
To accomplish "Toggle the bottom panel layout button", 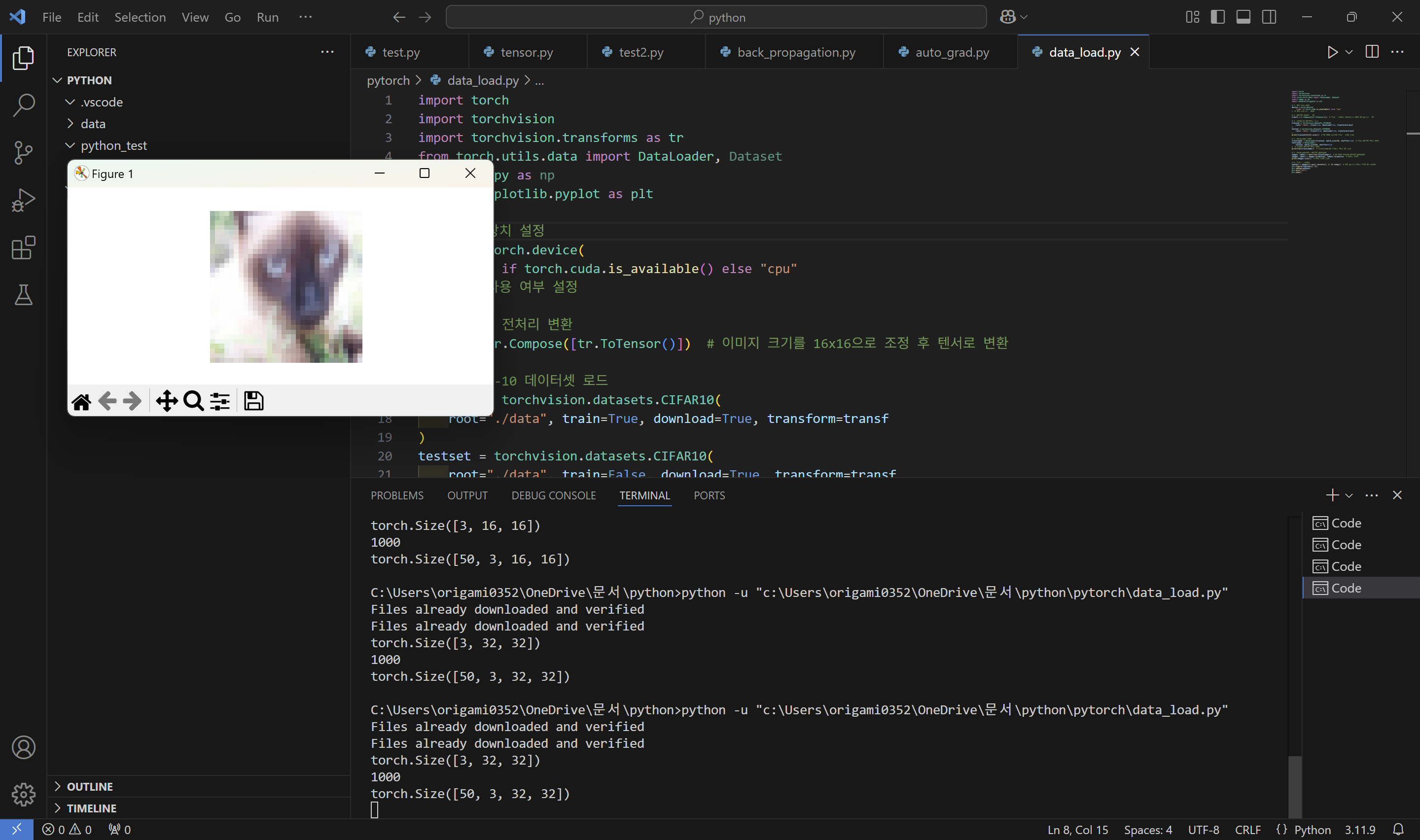I will (x=1243, y=17).
